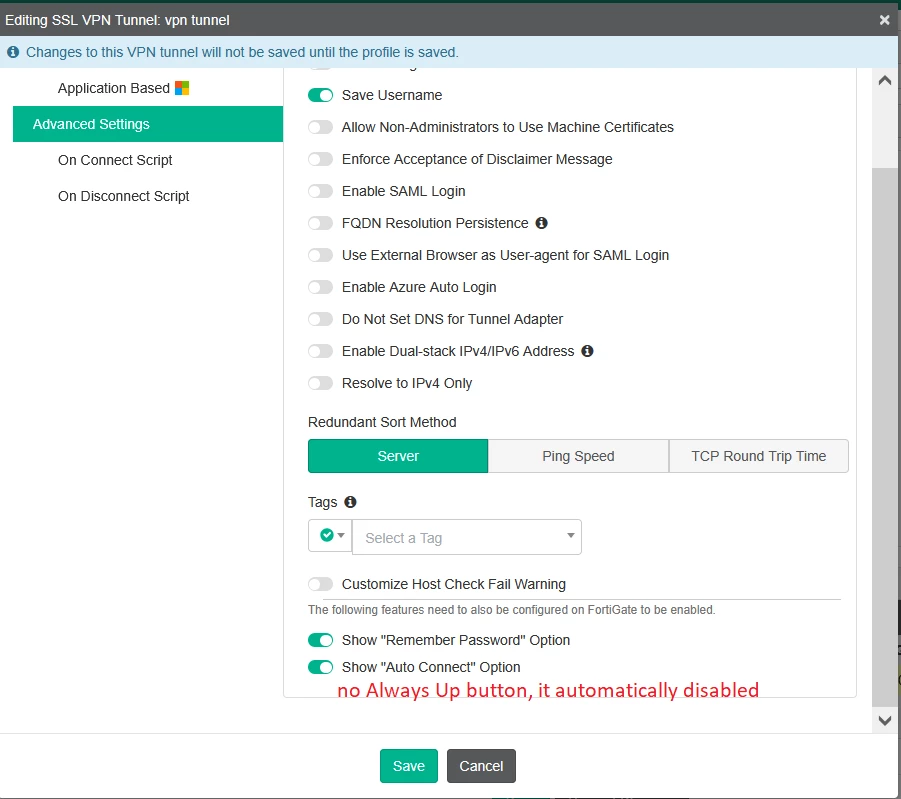
Task: Enable Use External Browser as User-agent for SAML Login
Action: pyautogui.click(x=321, y=255)
